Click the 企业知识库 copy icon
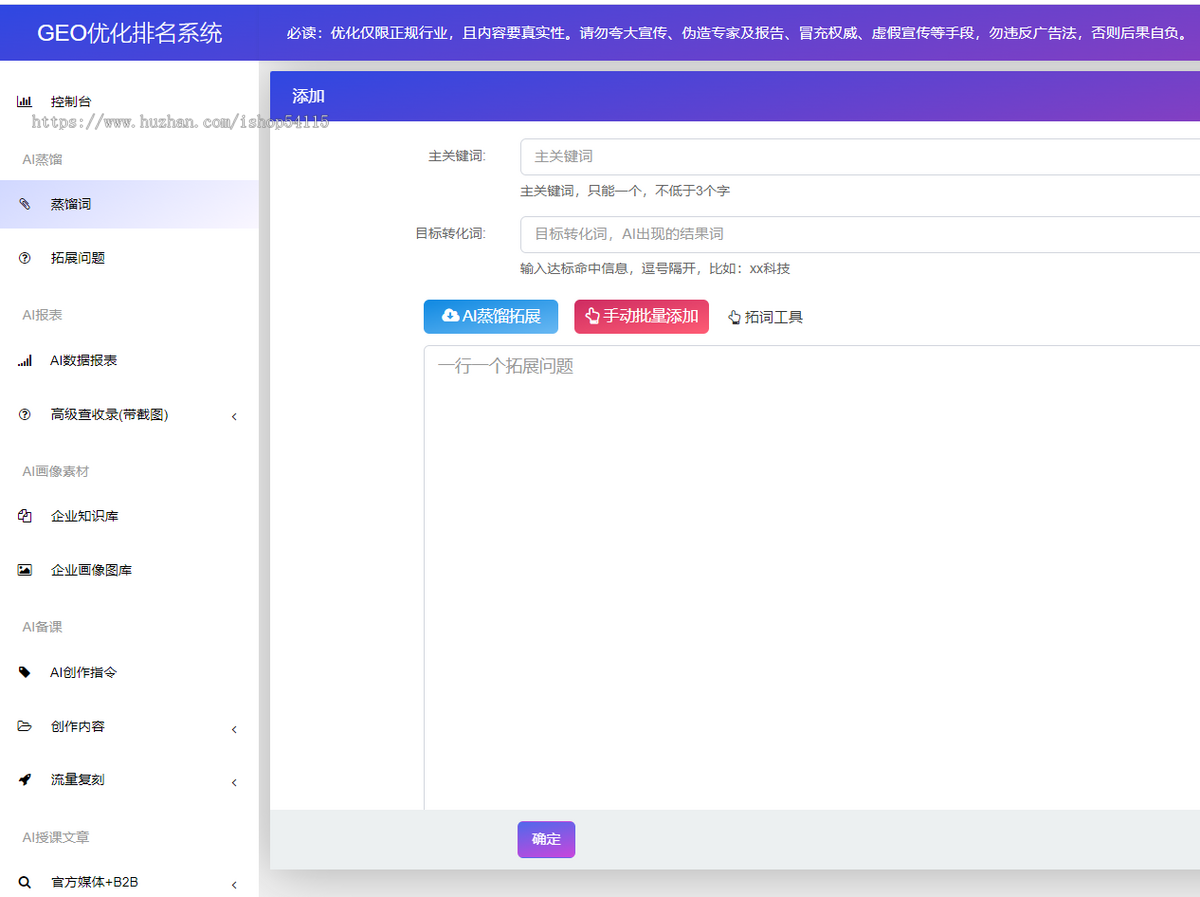 tap(24, 517)
